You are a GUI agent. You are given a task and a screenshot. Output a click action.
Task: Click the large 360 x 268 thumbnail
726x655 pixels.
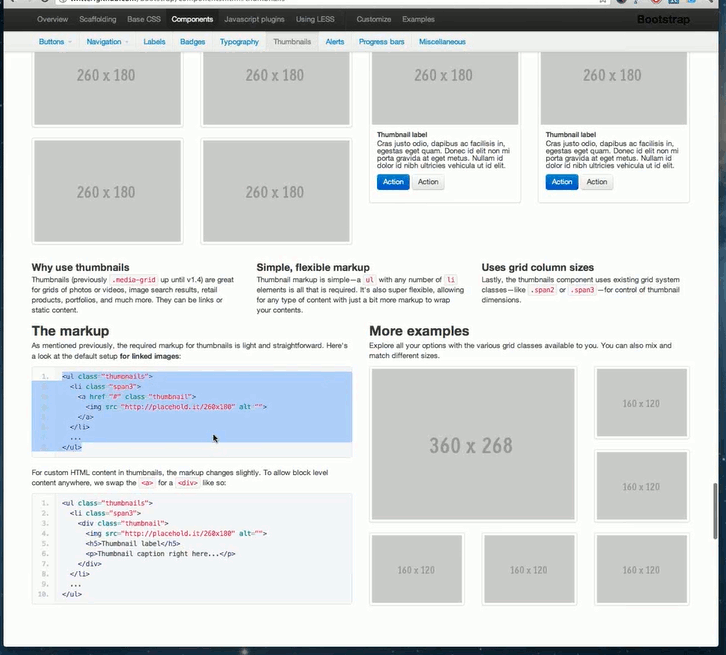472,445
